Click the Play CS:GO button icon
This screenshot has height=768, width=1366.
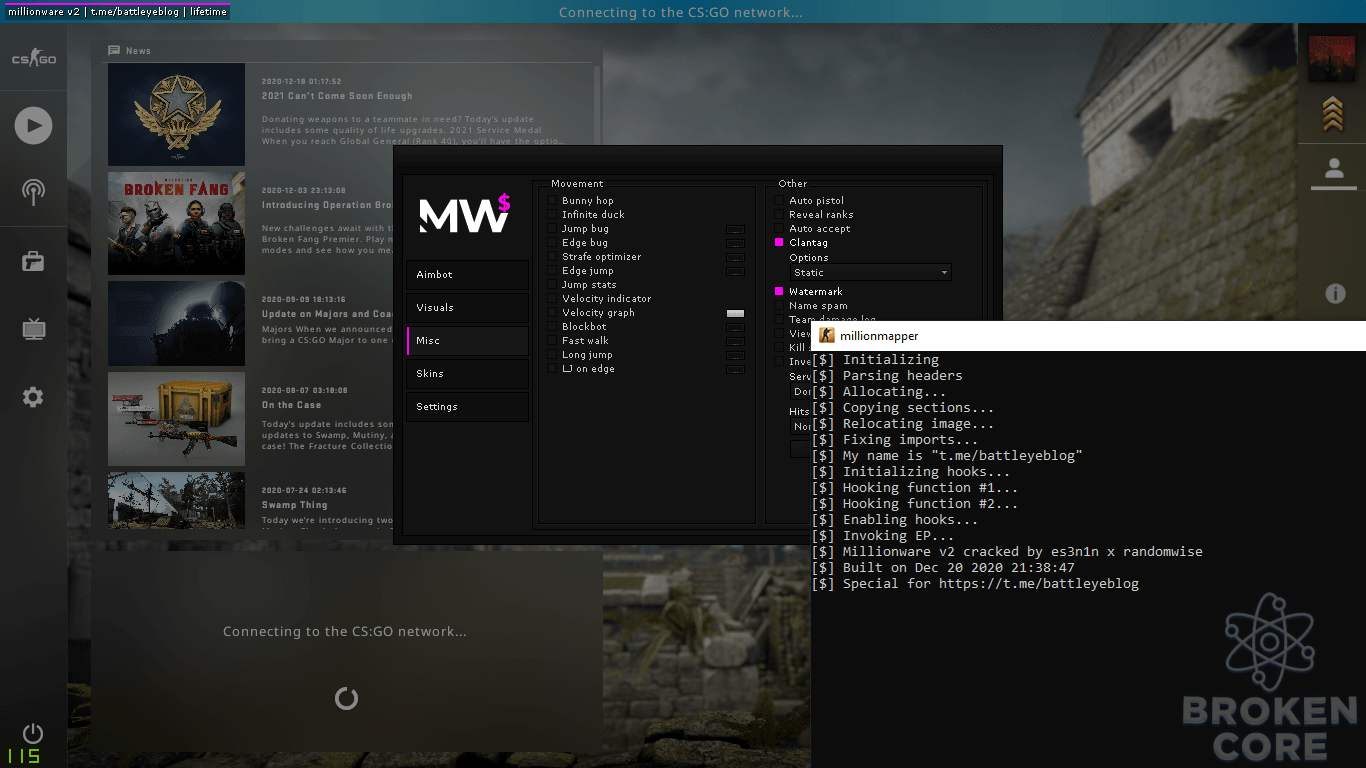pos(33,125)
